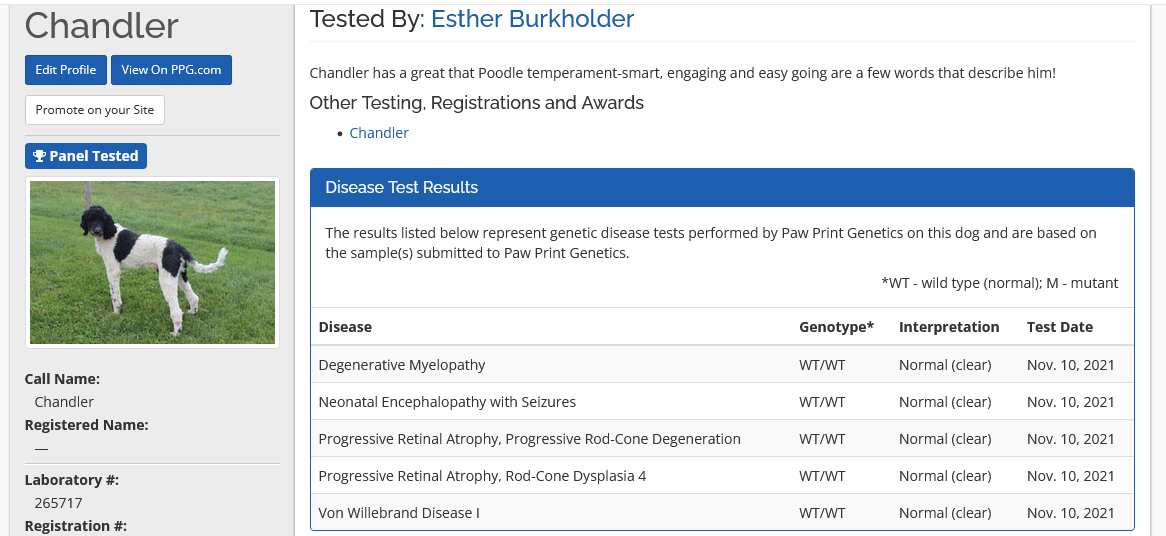This screenshot has width=1166, height=536.
Task: Click Chandler the poodle's photo thumbnail
Action: pyautogui.click(x=152, y=262)
